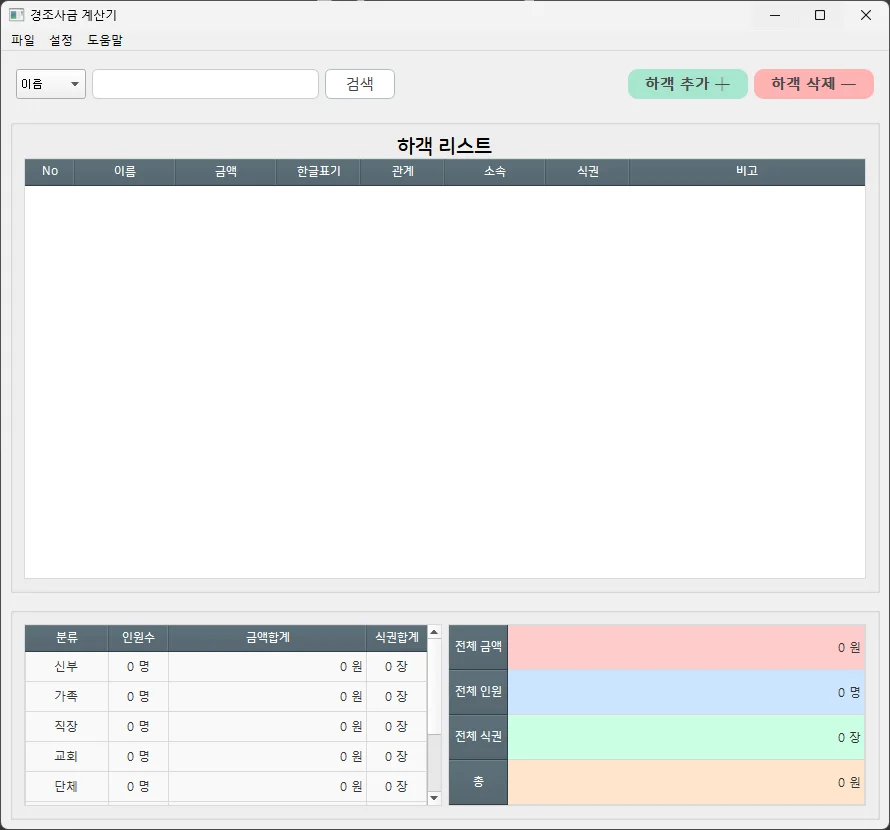Viewport: 890px width, 830px height.
Task: Select the 신부 category row
Action: (x=226, y=666)
